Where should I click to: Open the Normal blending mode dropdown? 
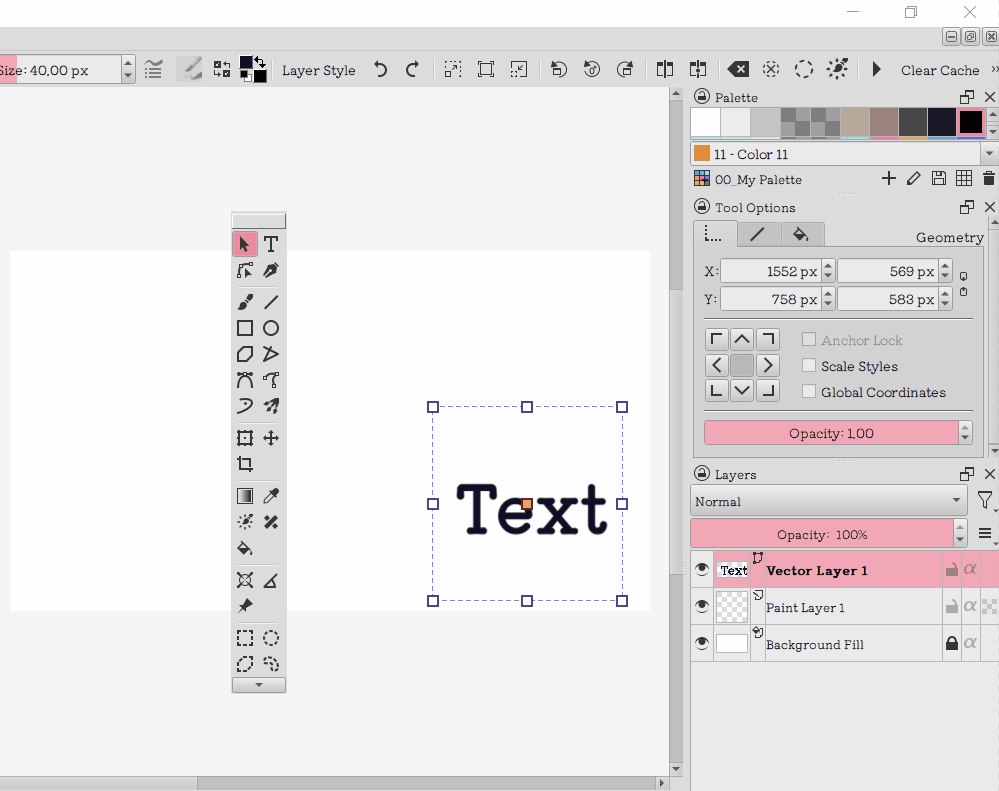(828, 501)
